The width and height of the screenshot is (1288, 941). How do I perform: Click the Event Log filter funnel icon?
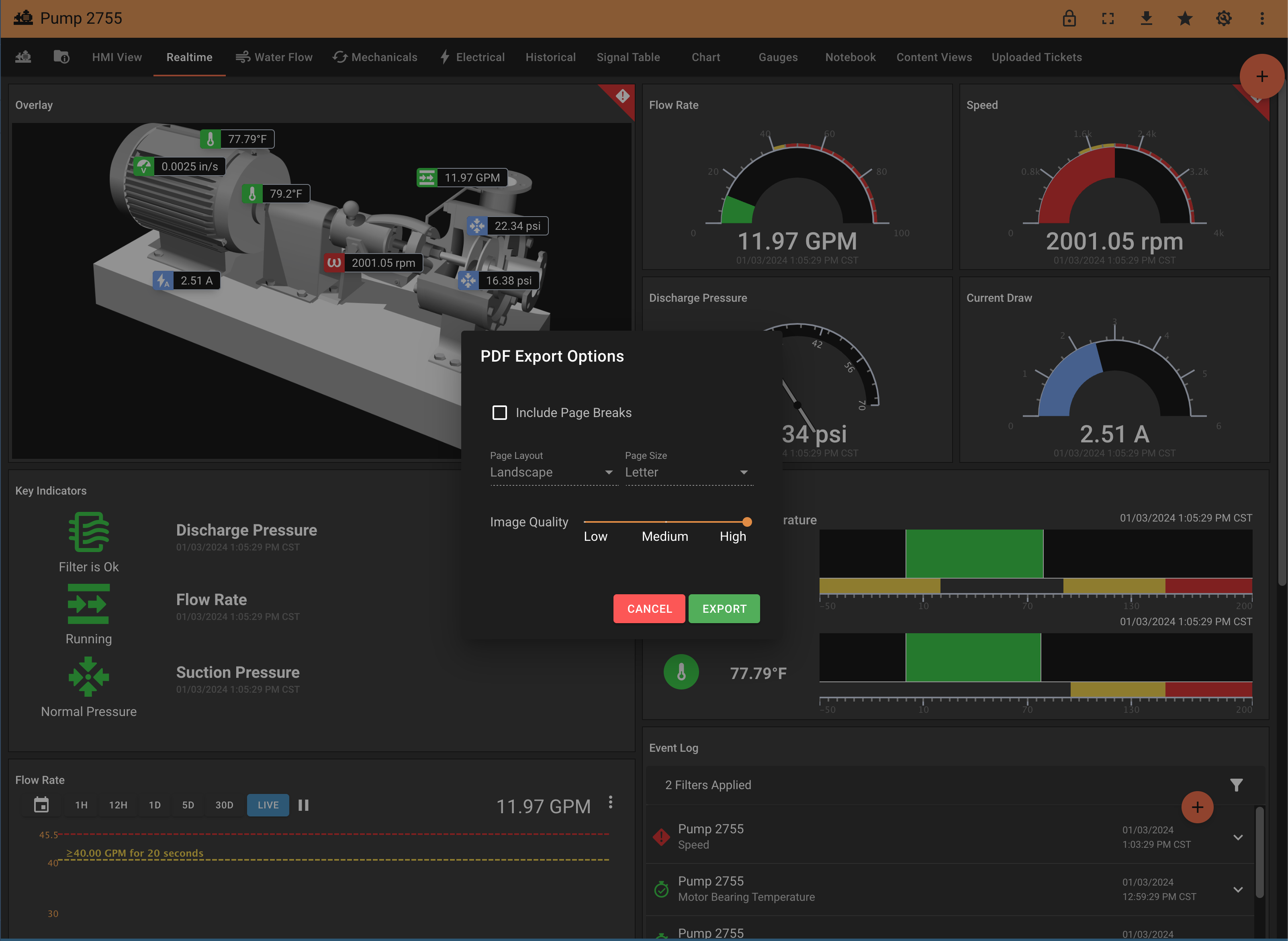(x=1236, y=785)
